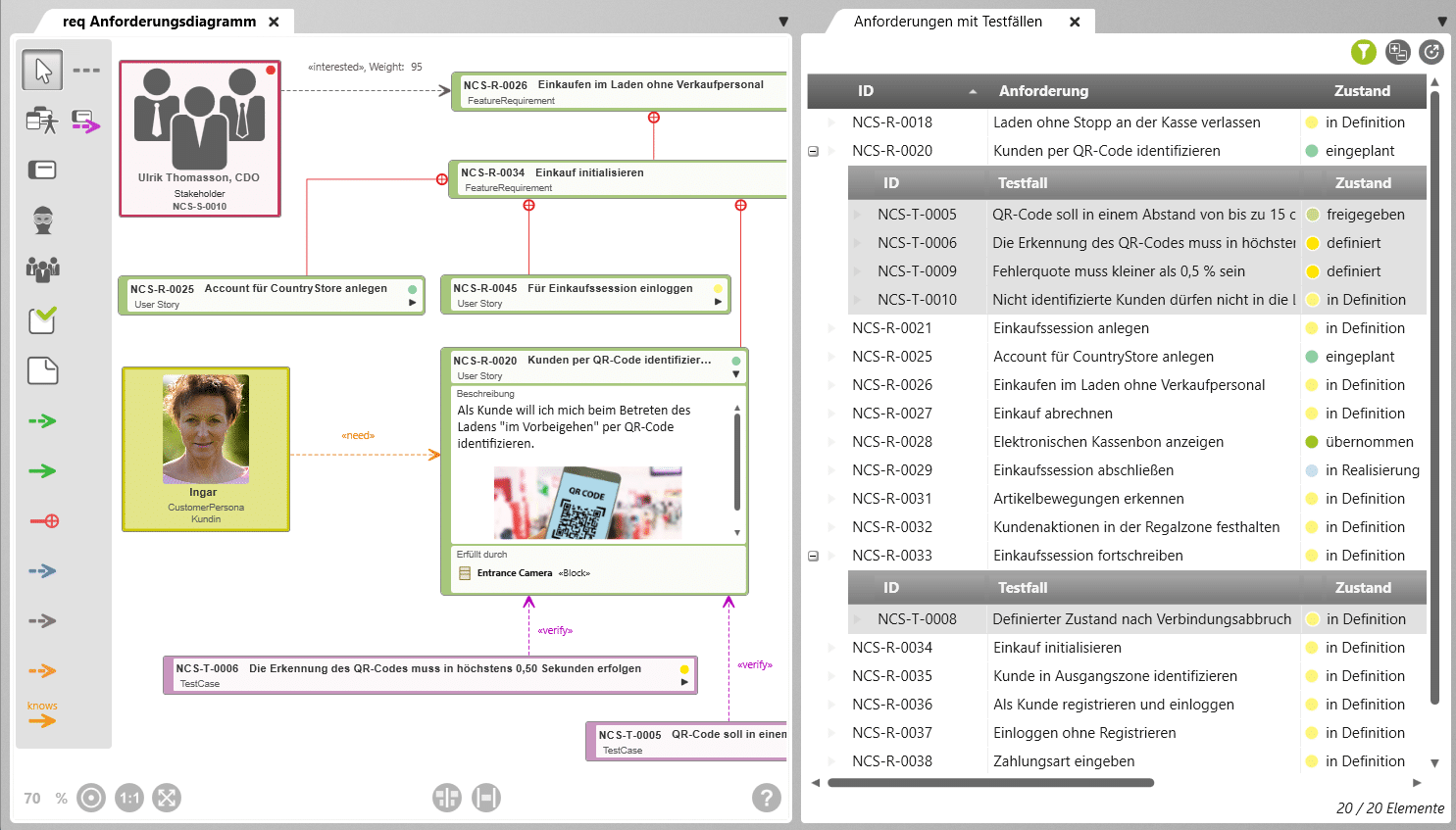Image resolution: width=1456 pixels, height=830 pixels.
Task: Refresh the requirements table view
Action: (x=1431, y=52)
